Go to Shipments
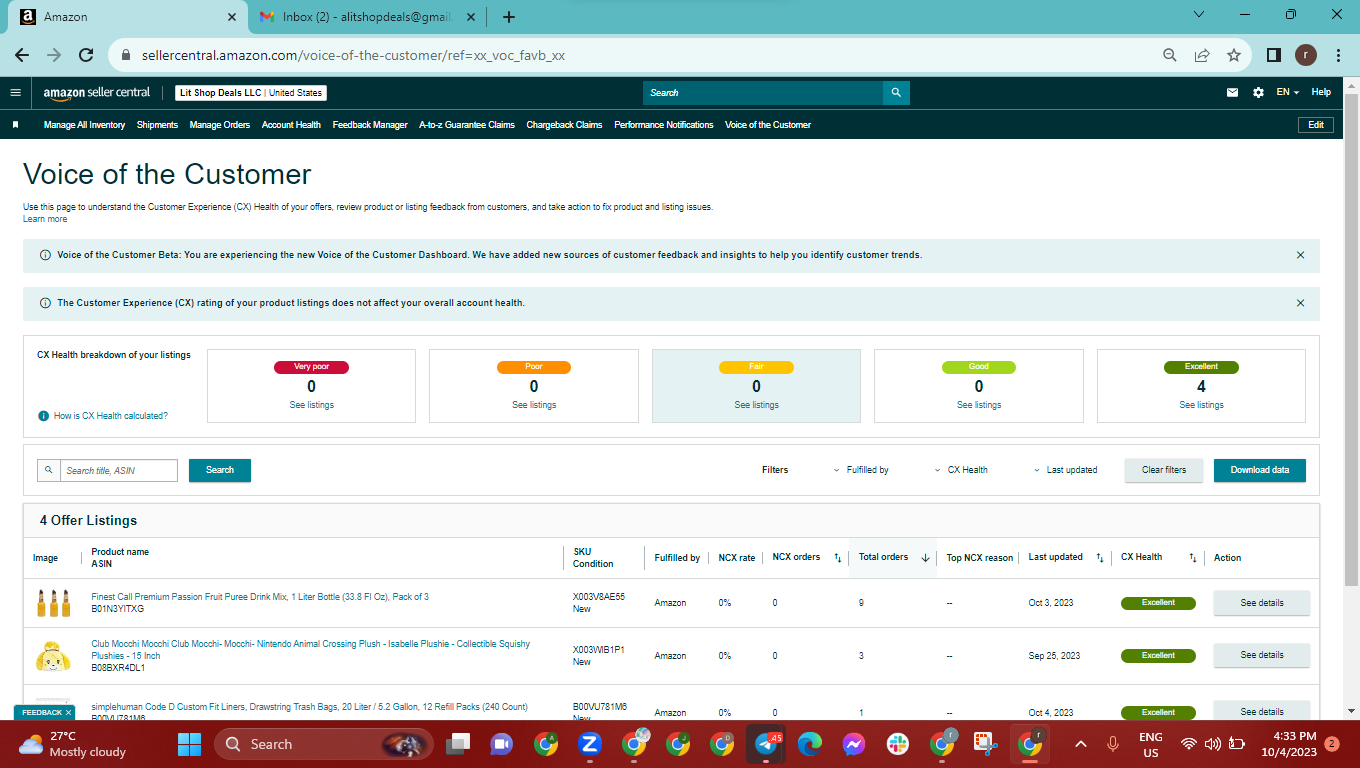 (157, 125)
